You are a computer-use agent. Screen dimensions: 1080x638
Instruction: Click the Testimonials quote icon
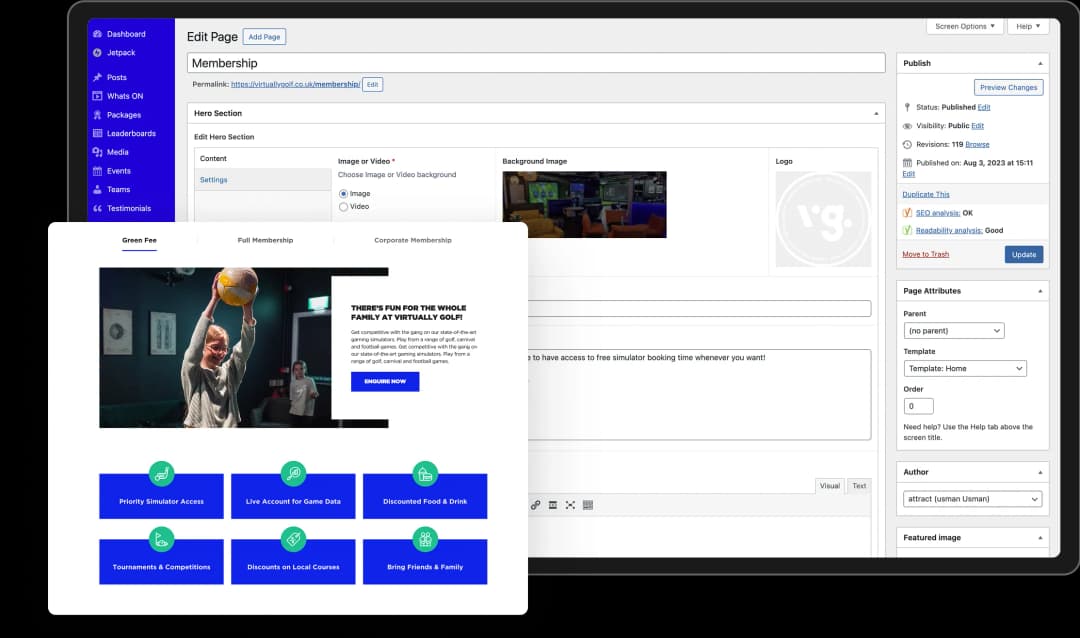point(97,208)
